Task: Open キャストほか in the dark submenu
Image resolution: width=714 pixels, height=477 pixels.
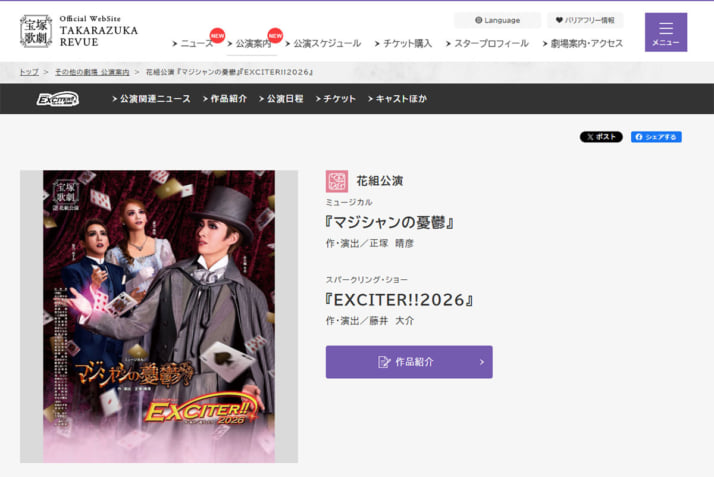Action: 398,99
